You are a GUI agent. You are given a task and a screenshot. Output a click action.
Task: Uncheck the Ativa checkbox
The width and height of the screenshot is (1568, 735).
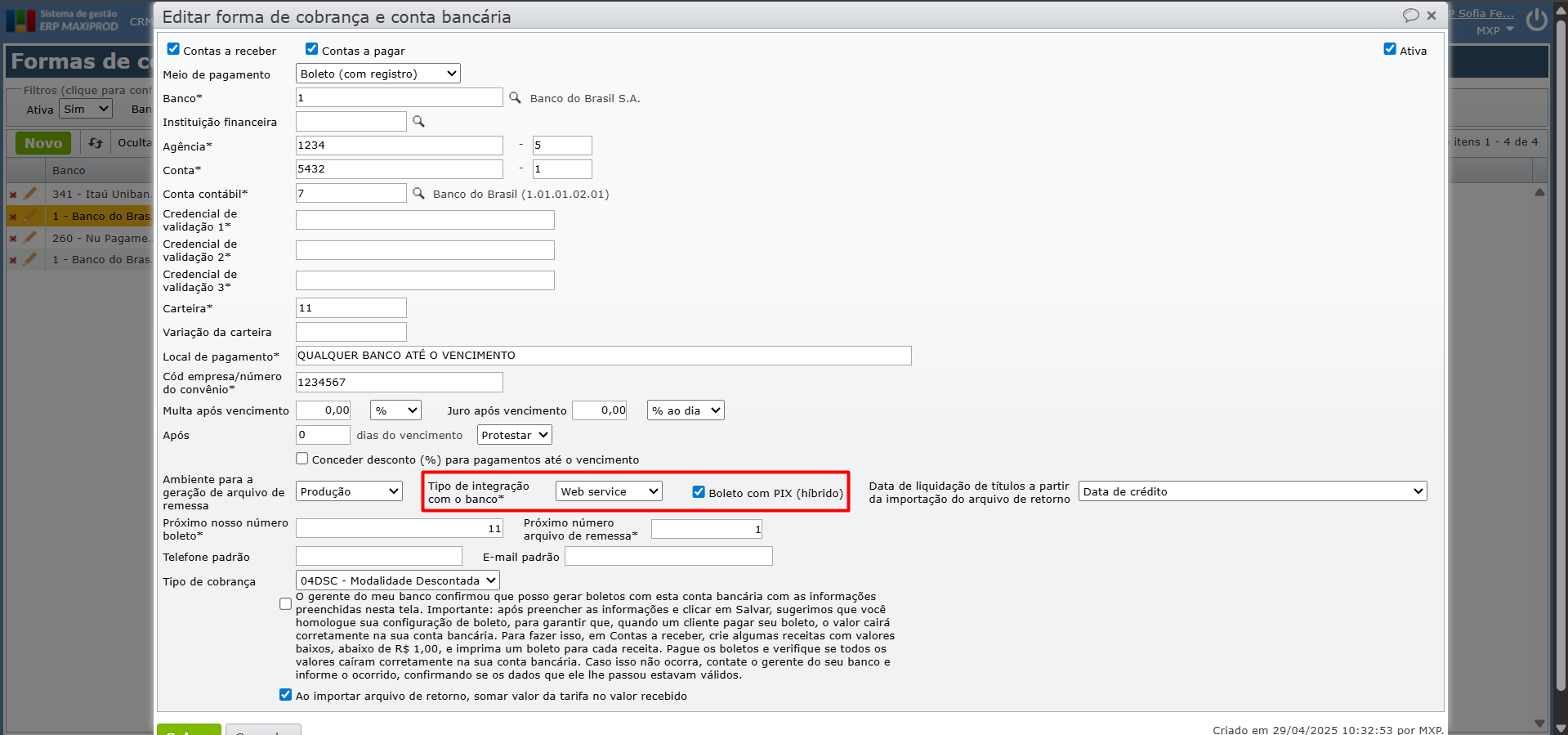[x=1390, y=49]
